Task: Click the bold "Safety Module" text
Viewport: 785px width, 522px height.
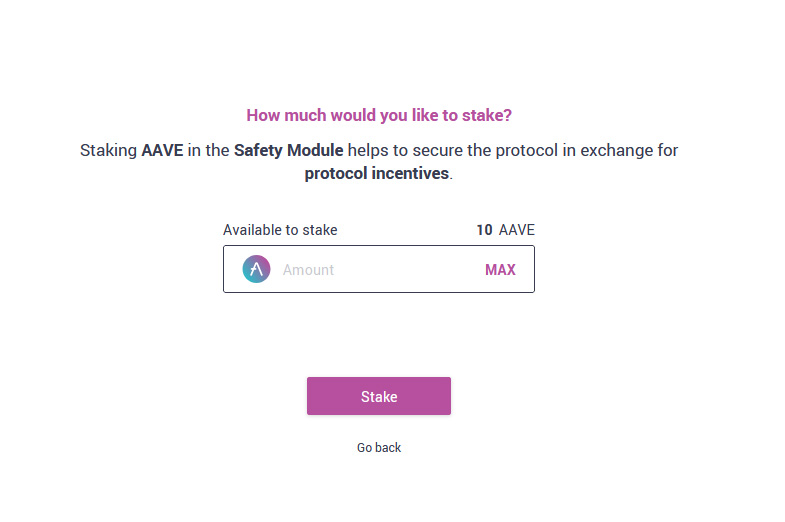Action: [288, 150]
